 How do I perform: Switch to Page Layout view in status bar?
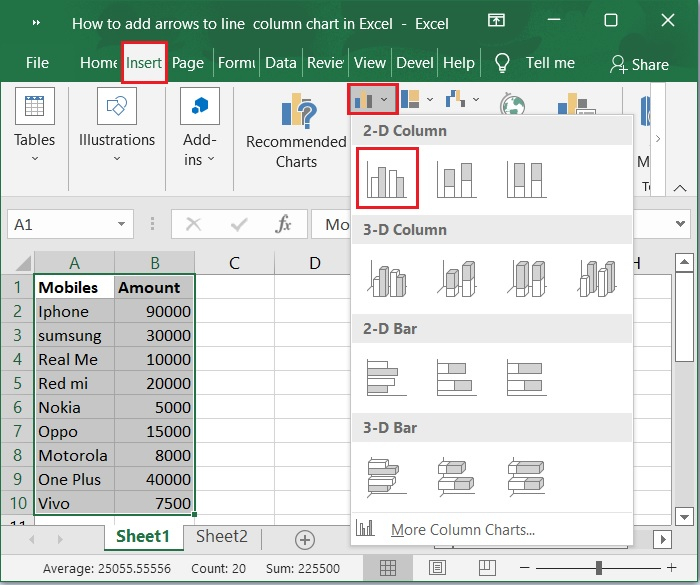[x=437, y=568]
